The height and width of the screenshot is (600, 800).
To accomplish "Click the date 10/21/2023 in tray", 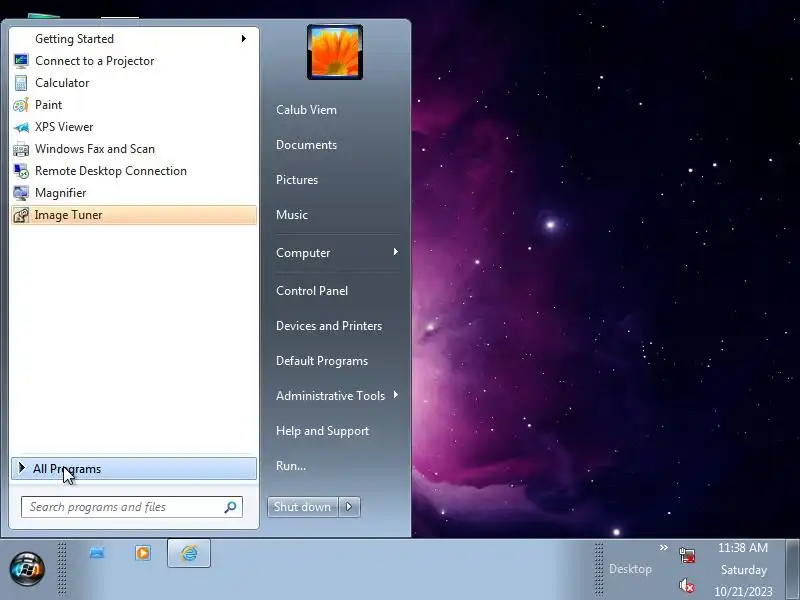I will tap(743, 591).
